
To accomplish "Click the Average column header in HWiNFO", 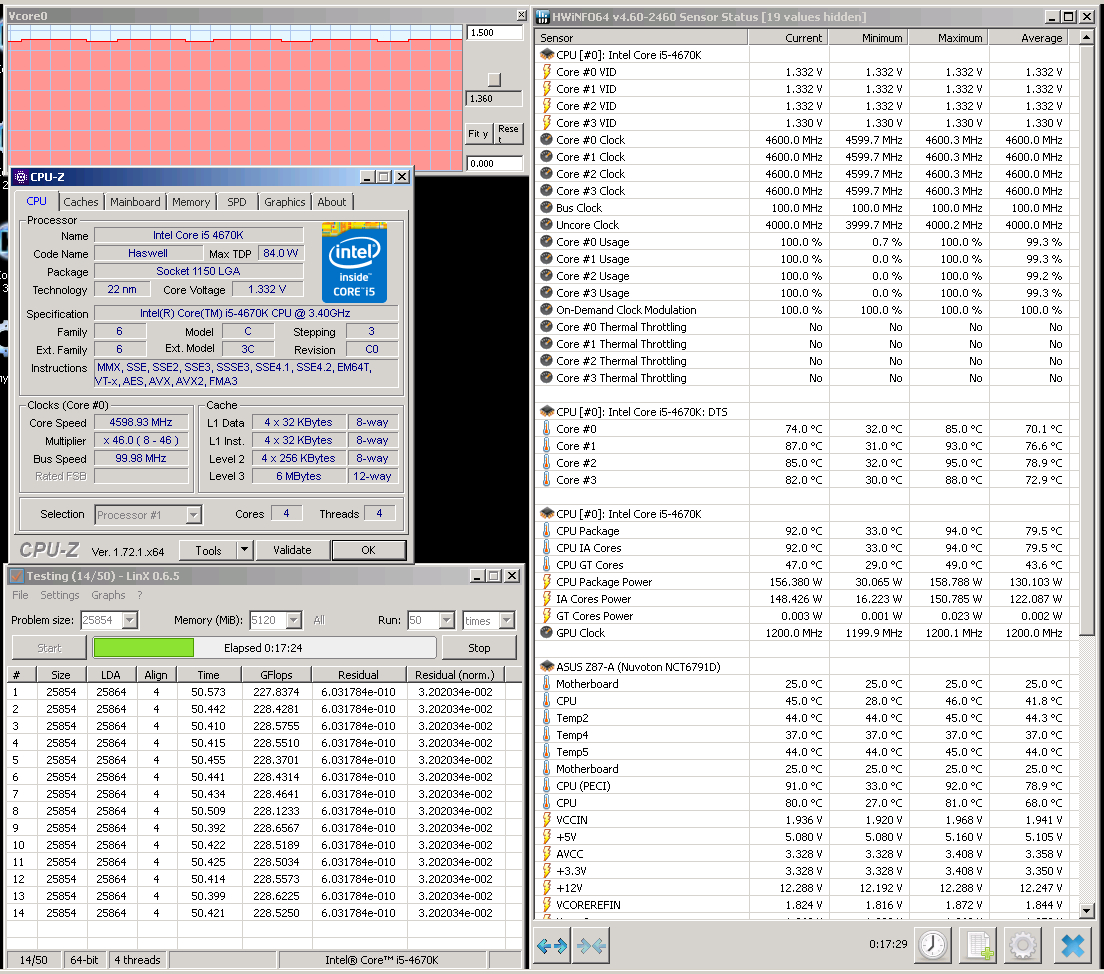I will (x=1029, y=38).
